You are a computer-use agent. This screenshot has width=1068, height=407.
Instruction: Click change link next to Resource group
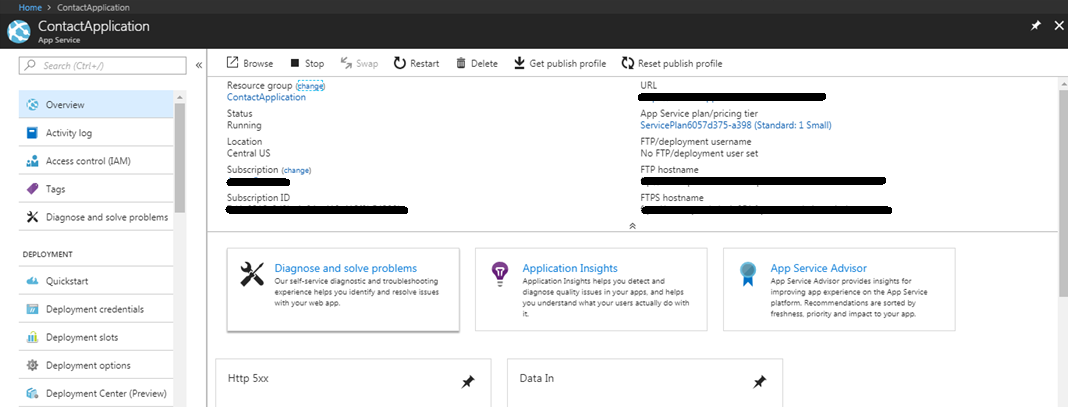click(311, 86)
